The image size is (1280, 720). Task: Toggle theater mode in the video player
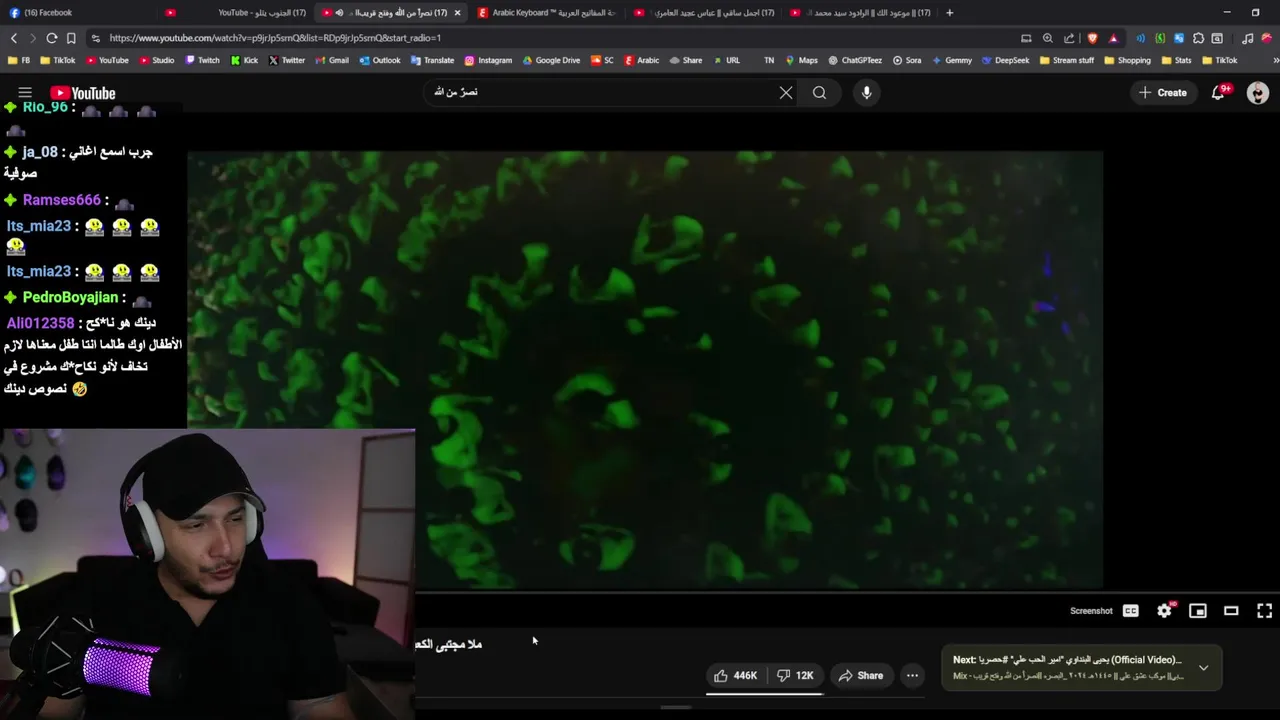1231,611
